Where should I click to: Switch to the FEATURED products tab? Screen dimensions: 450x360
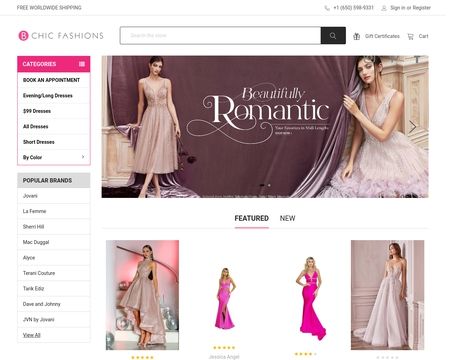[x=252, y=218]
